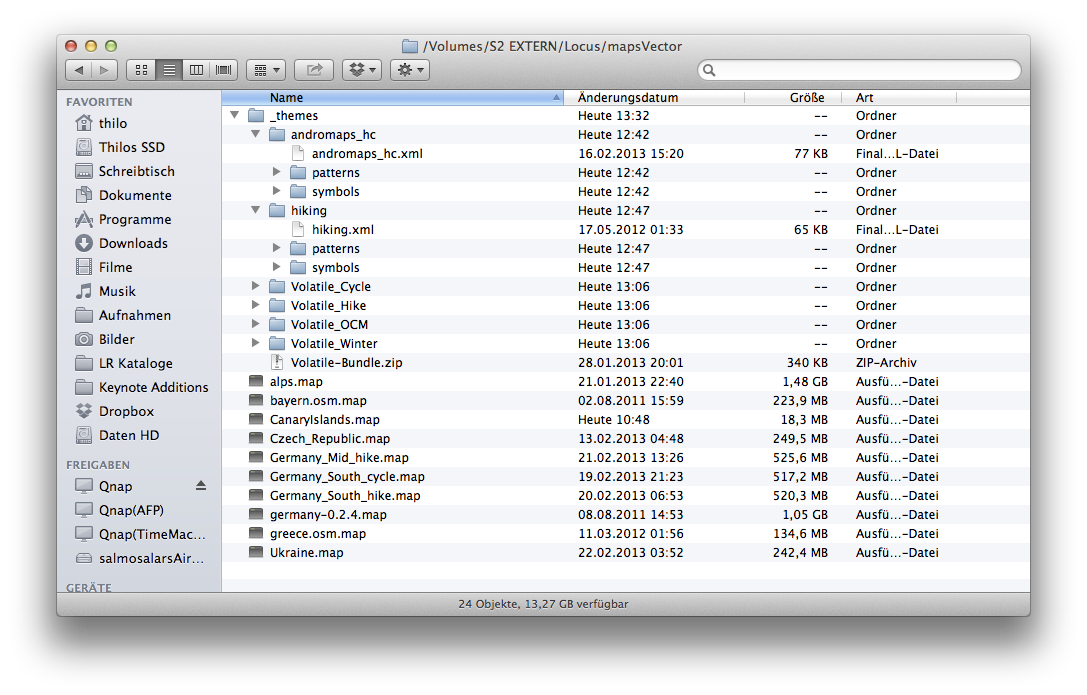
Task: Go back to the previous folder
Action: point(79,70)
